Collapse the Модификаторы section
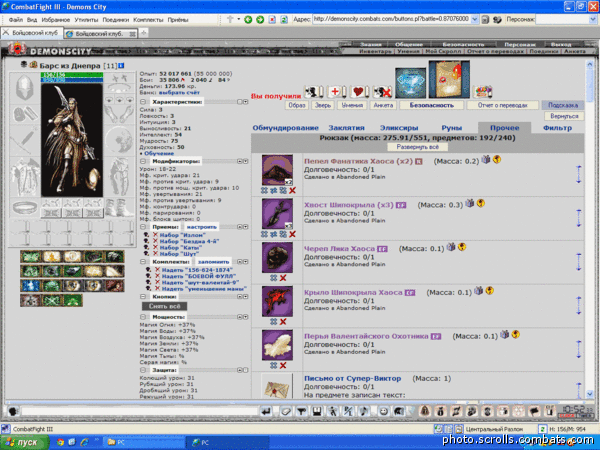600x450 pixels. point(143,161)
